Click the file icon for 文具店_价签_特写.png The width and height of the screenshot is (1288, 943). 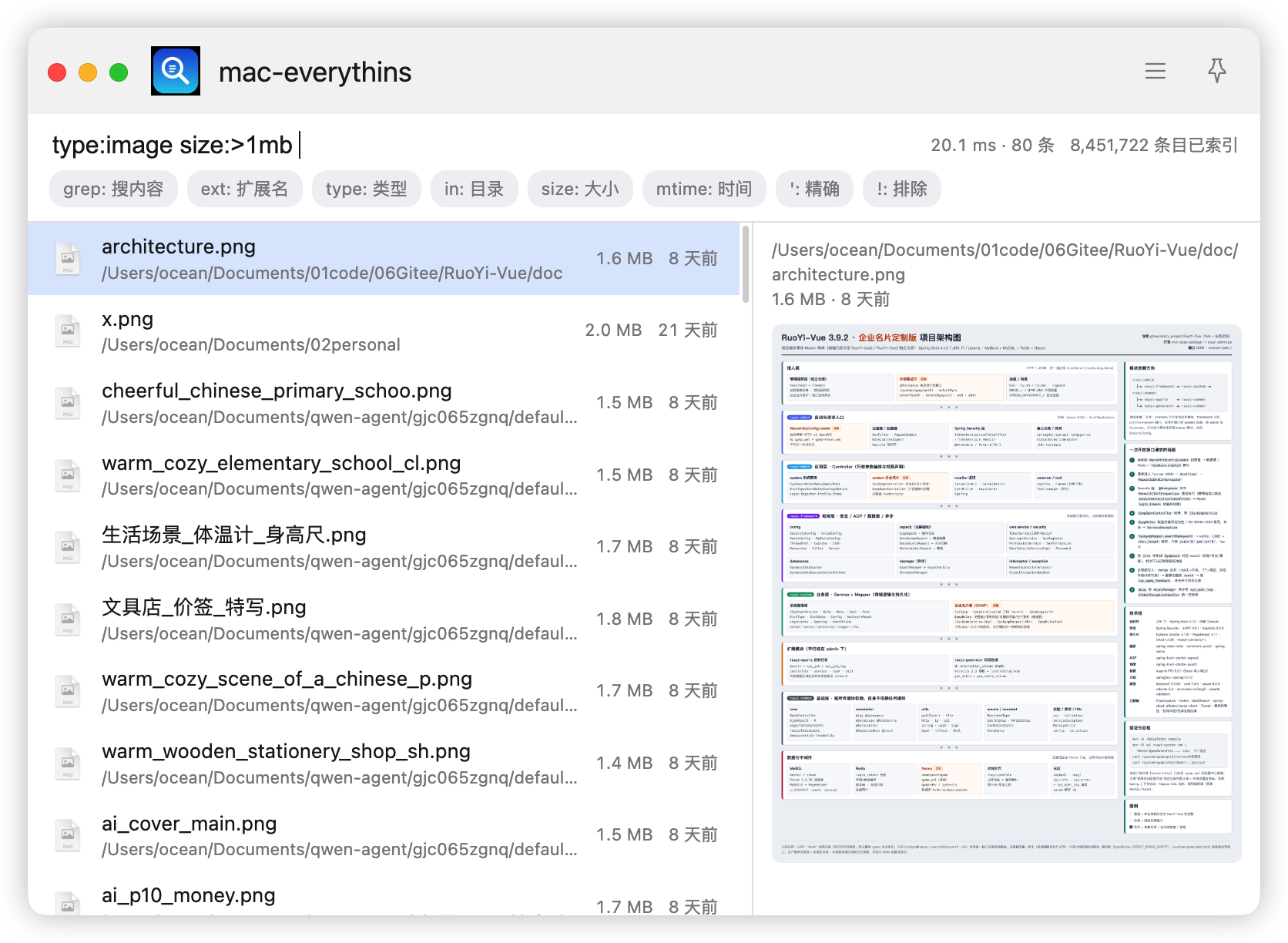[x=68, y=619]
